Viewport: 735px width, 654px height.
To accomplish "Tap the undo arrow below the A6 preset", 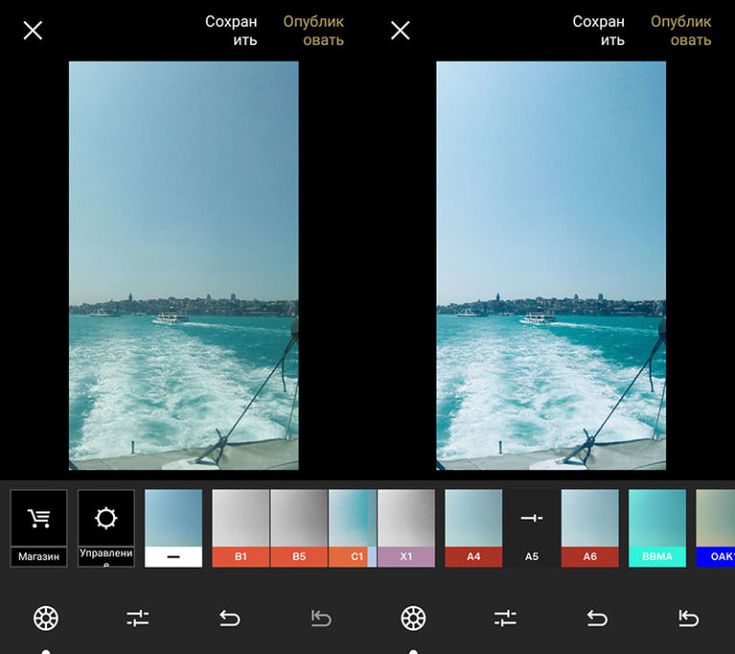I will click(597, 618).
